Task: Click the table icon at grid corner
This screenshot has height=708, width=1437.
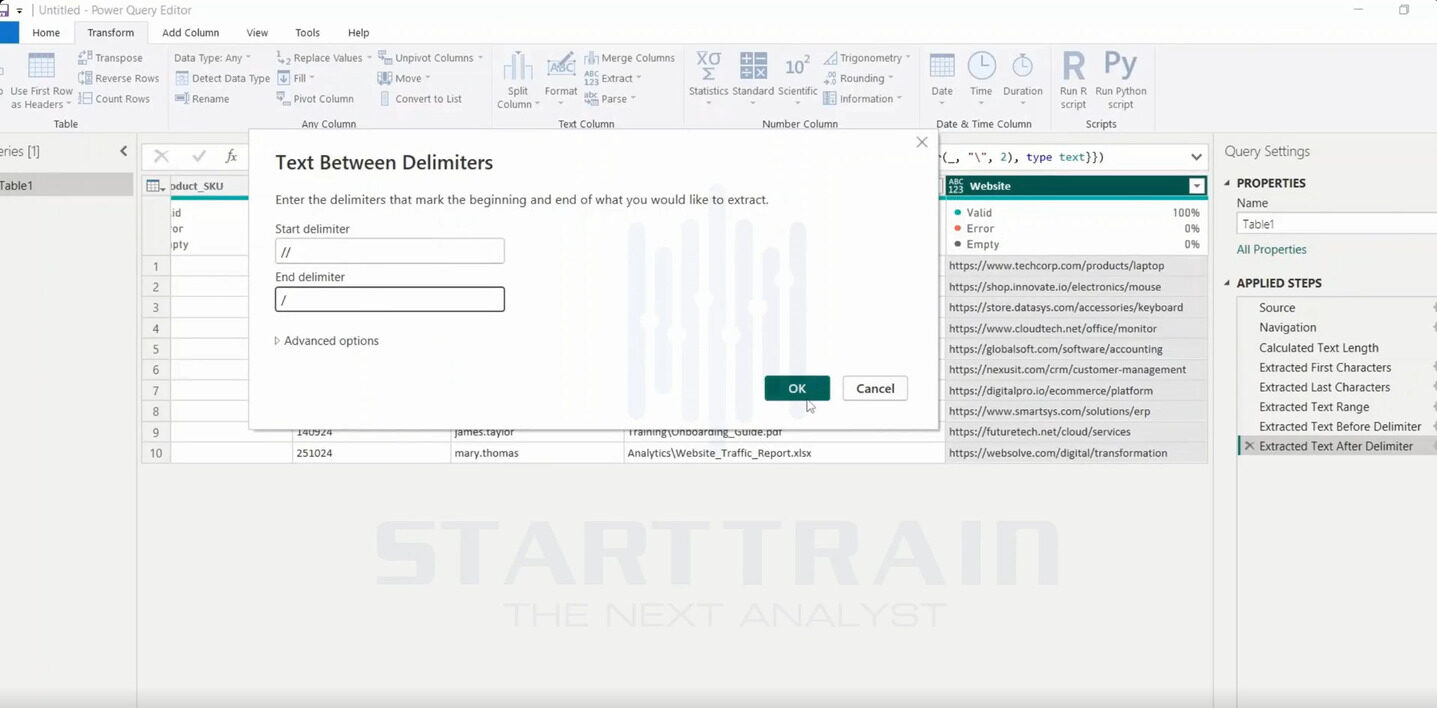Action: pos(155,186)
